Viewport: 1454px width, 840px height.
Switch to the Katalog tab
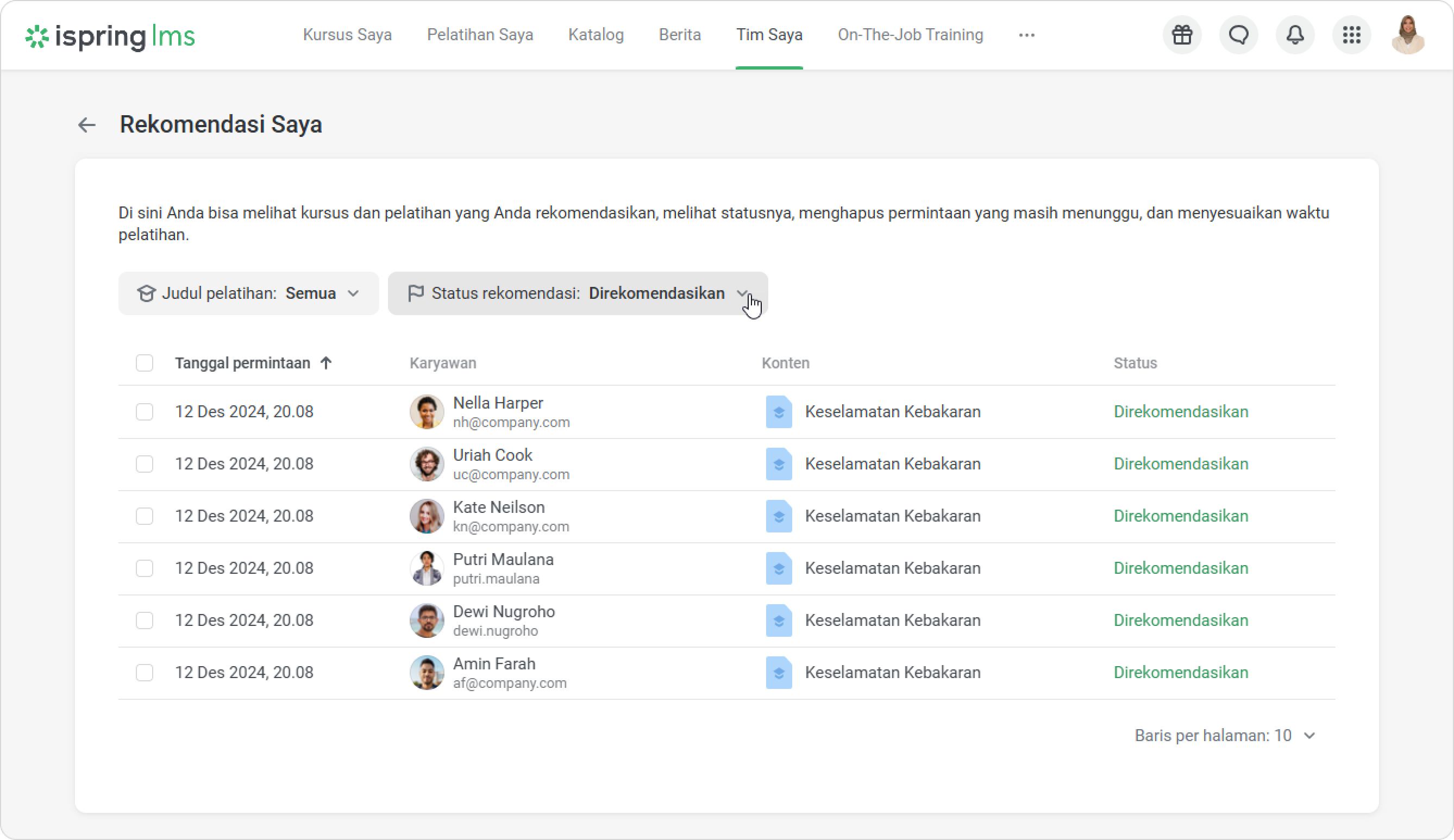pyautogui.click(x=595, y=35)
